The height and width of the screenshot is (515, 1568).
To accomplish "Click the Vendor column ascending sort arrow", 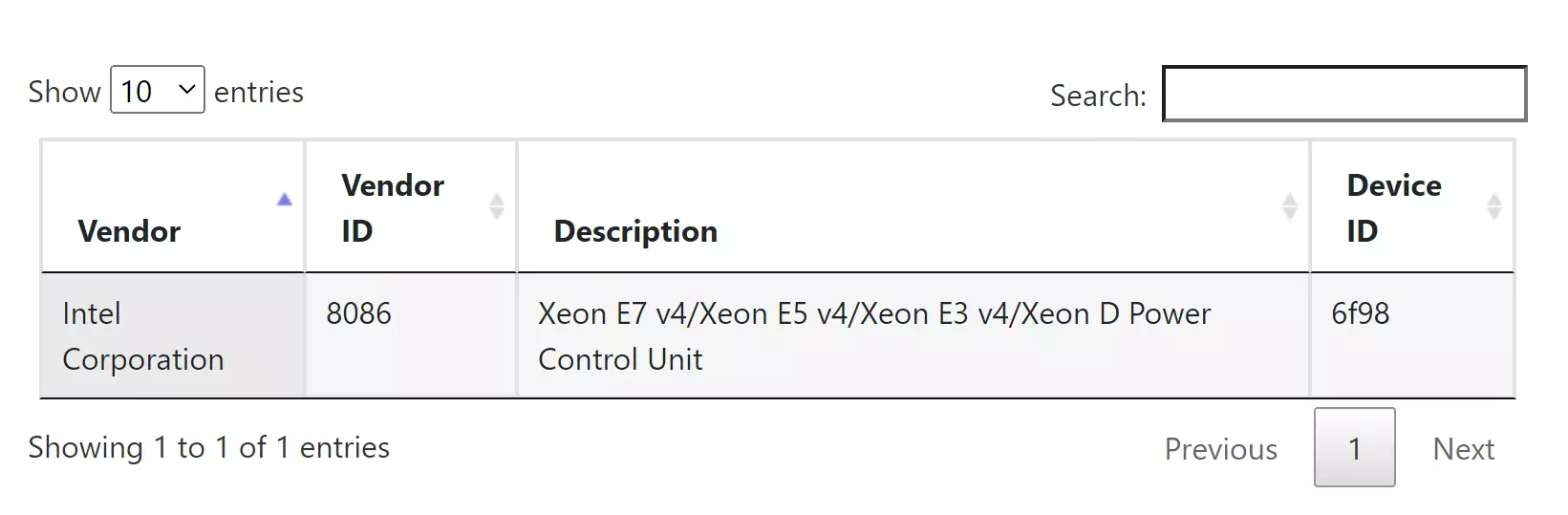I will click(284, 200).
